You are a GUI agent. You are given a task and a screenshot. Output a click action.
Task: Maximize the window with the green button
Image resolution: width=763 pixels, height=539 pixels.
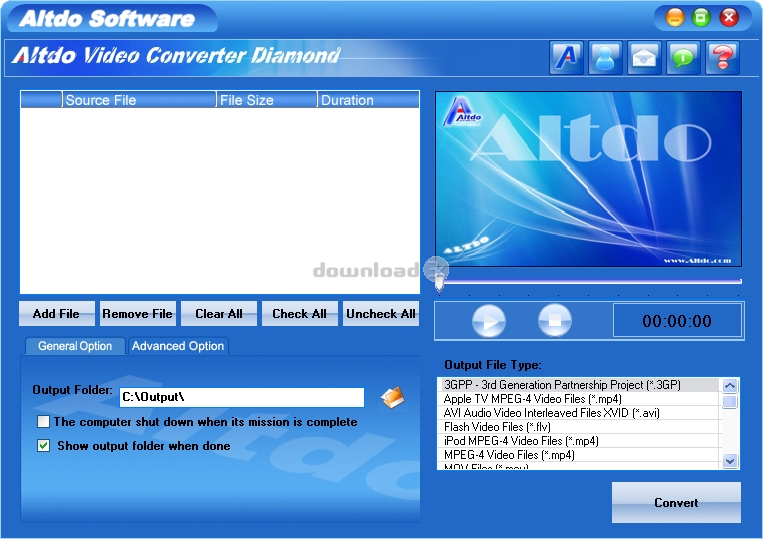(x=701, y=18)
